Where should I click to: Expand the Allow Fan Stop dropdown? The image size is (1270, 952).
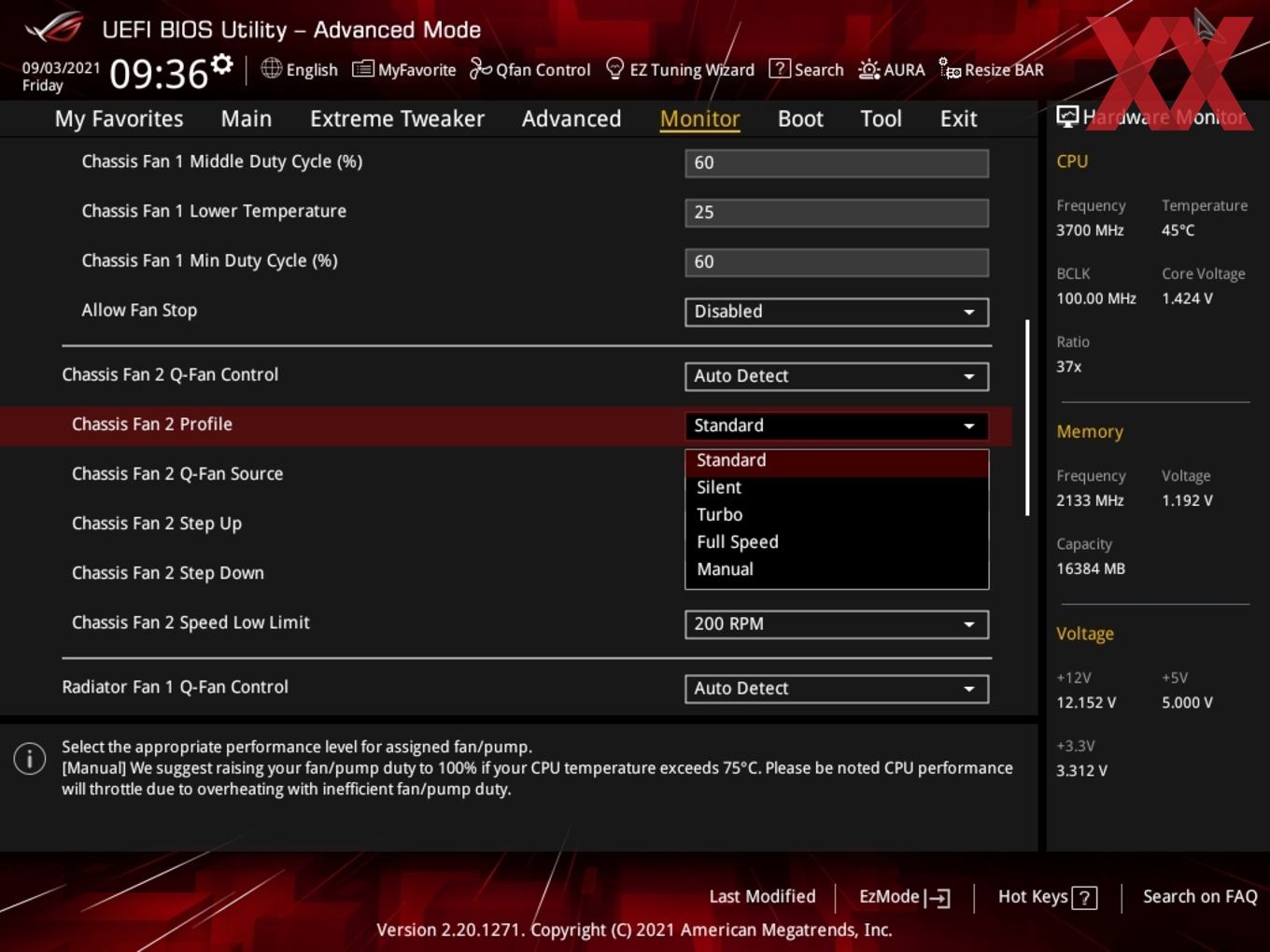(x=837, y=312)
